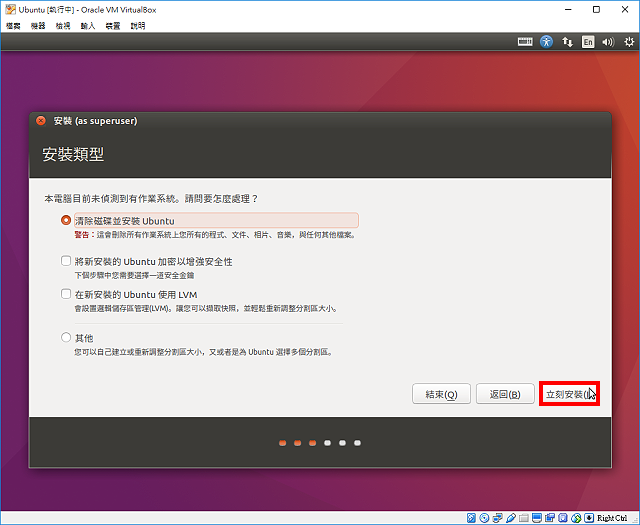Open the sound volume indicator
Viewport: 640px width, 525px height.
pos(608,42)
